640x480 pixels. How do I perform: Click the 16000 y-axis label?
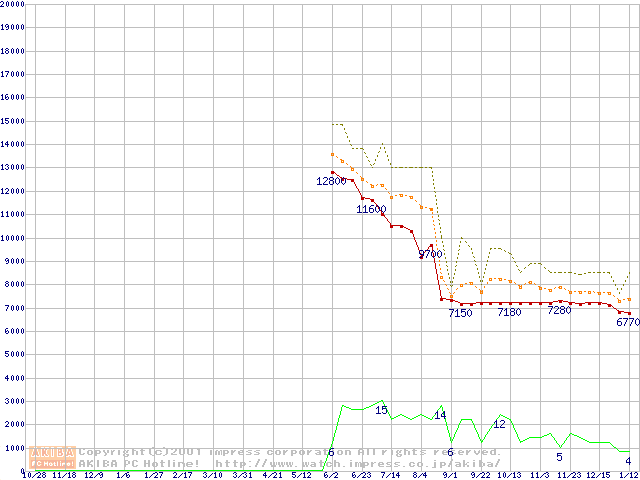[x=12, y=98]
